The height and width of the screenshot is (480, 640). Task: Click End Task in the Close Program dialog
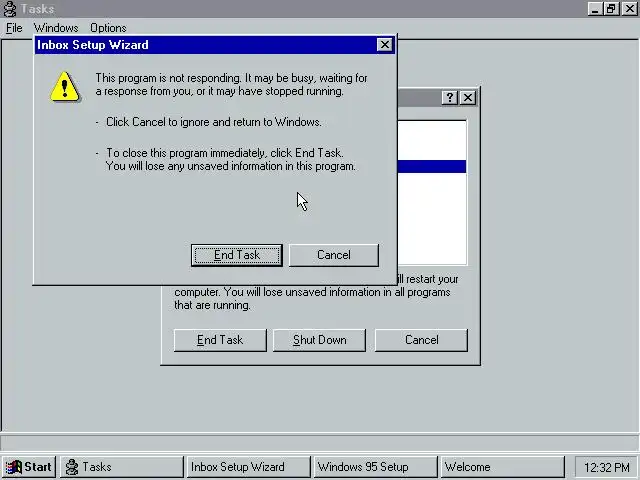(x=220, y=340)
